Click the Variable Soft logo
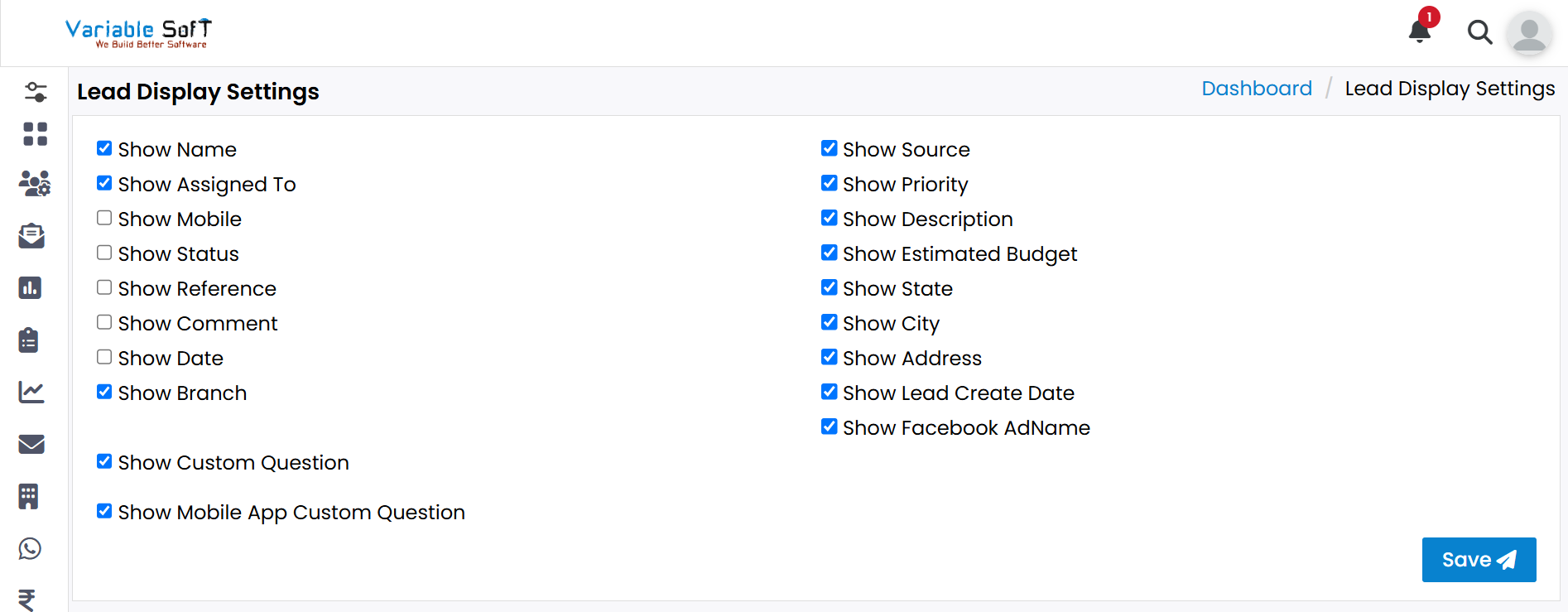 pos(138,33)
